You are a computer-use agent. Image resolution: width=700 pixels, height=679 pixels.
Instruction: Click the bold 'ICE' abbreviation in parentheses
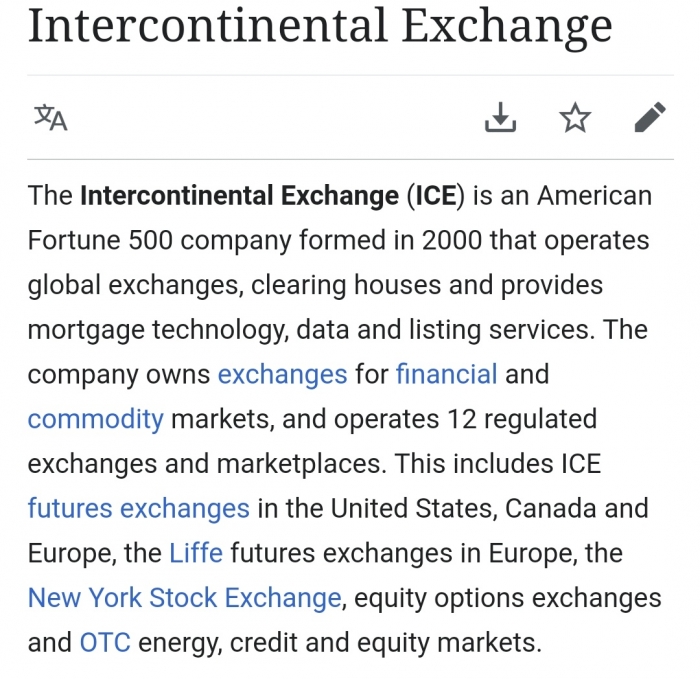tap(436, 196)
